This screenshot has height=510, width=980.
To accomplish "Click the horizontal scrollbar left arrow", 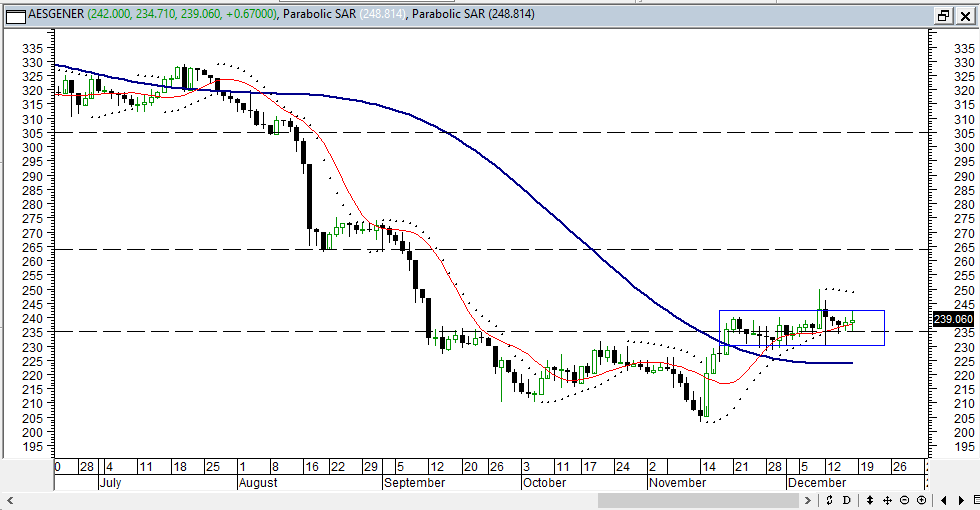I will coord(11,500).
